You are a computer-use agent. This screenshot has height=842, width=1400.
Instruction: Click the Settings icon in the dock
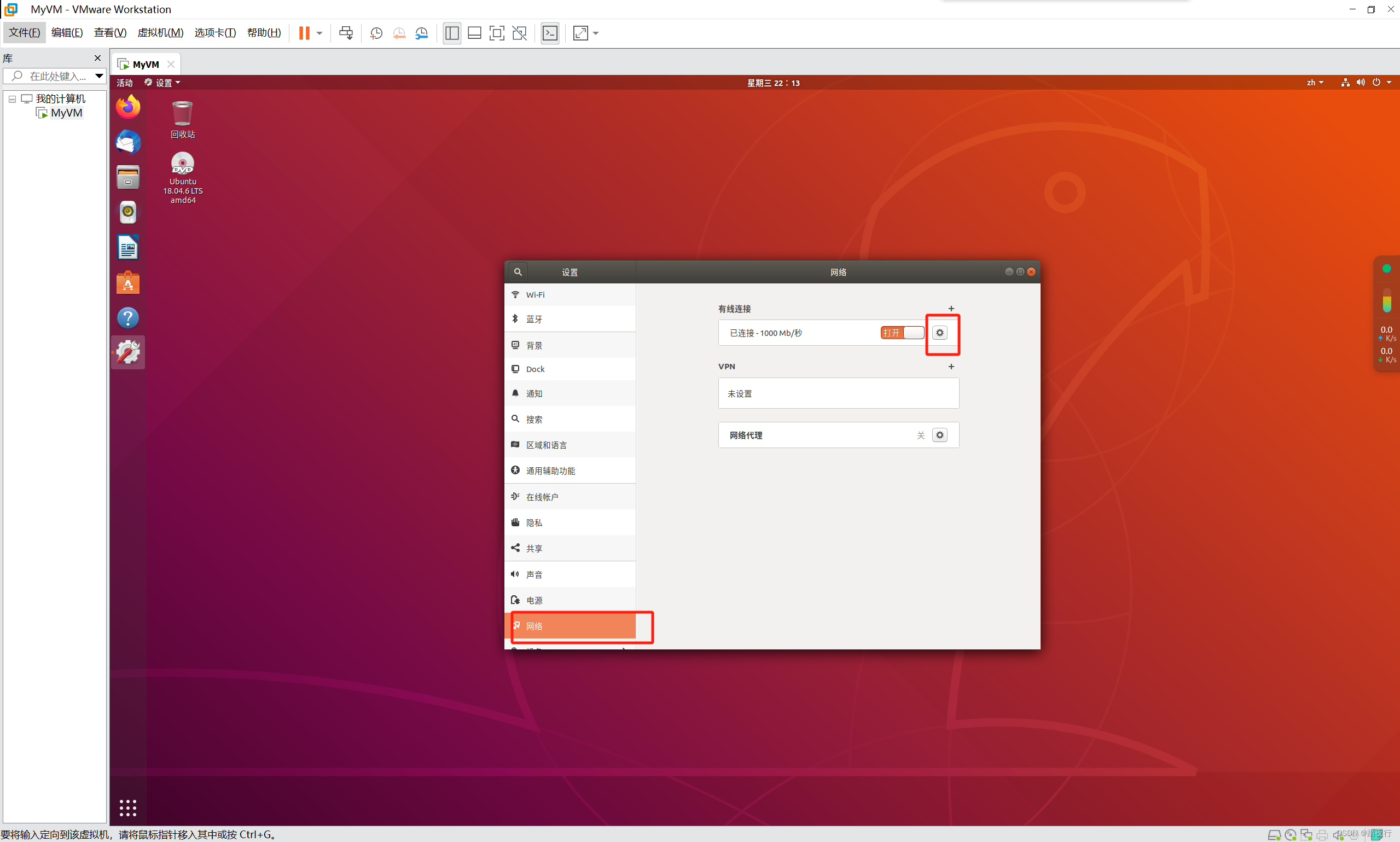[128, 352]
